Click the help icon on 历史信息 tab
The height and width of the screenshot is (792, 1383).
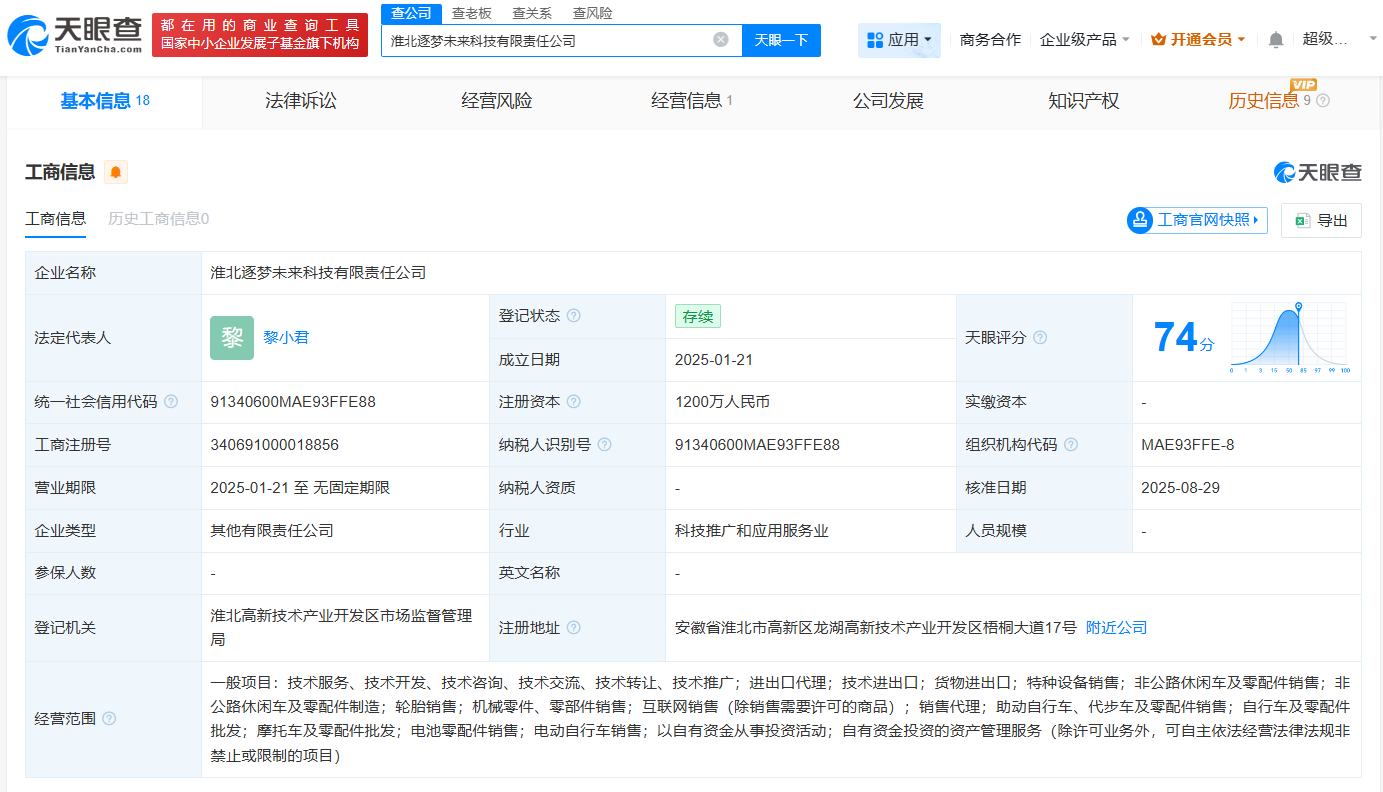(x=1322, y=100)
